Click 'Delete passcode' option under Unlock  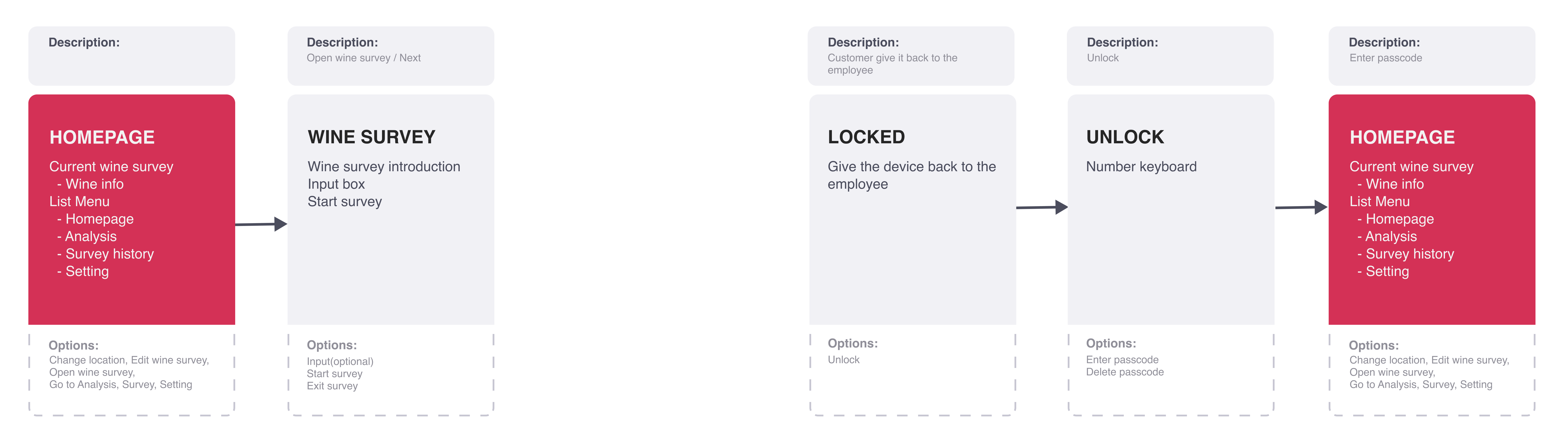click(1125, 372)
